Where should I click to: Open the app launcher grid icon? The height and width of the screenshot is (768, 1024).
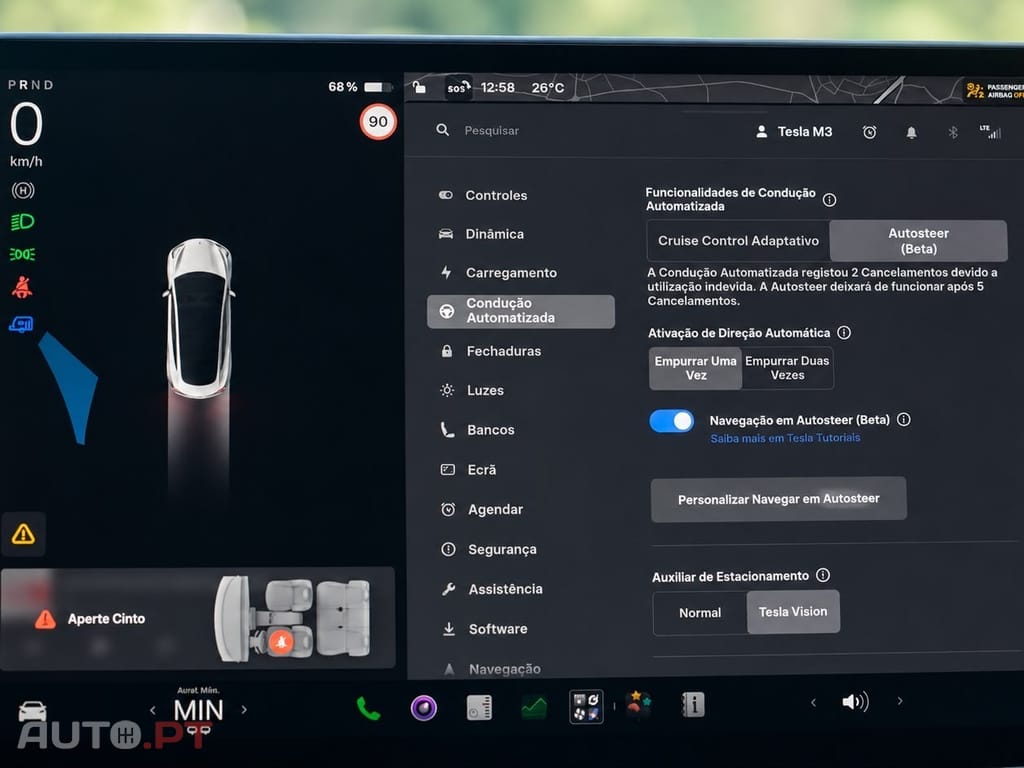(x=586, y=706)
